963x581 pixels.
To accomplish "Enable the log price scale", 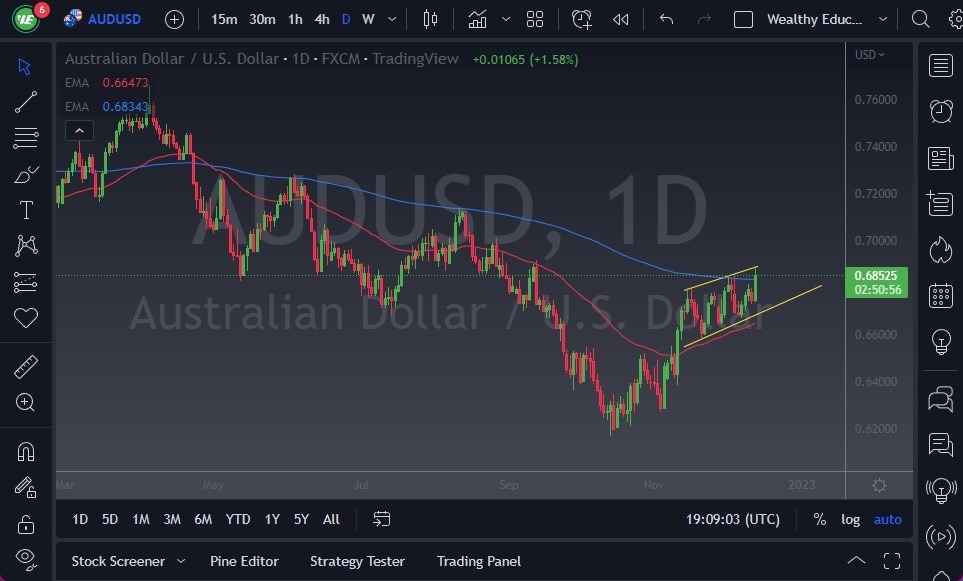I will [x=850, y=519].
